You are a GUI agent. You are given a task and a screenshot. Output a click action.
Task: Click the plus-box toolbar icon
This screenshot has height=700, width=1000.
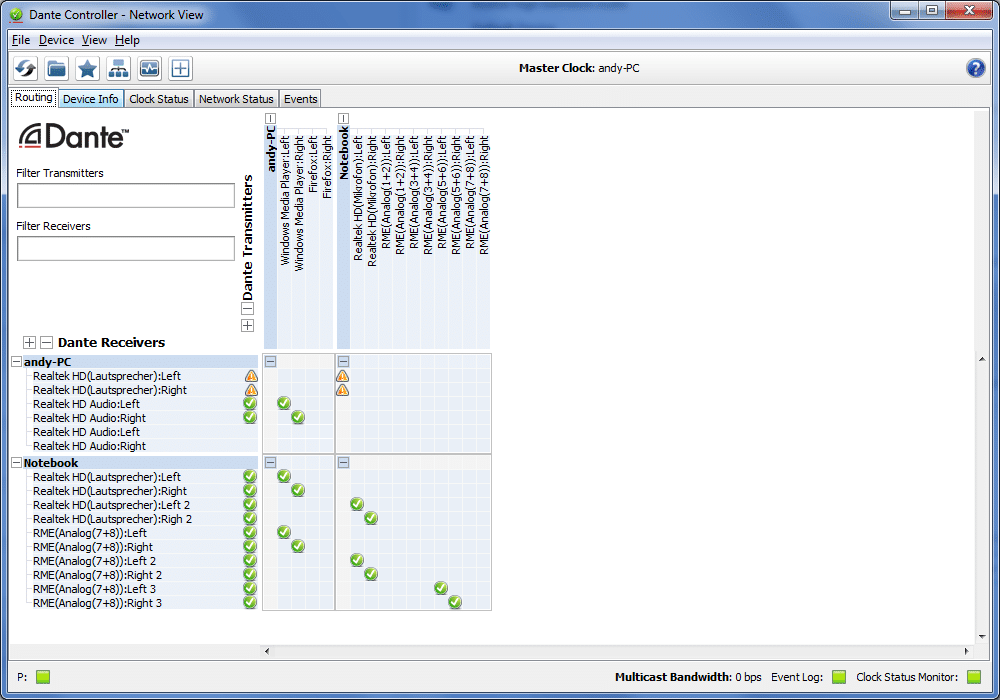pos(180,69)
